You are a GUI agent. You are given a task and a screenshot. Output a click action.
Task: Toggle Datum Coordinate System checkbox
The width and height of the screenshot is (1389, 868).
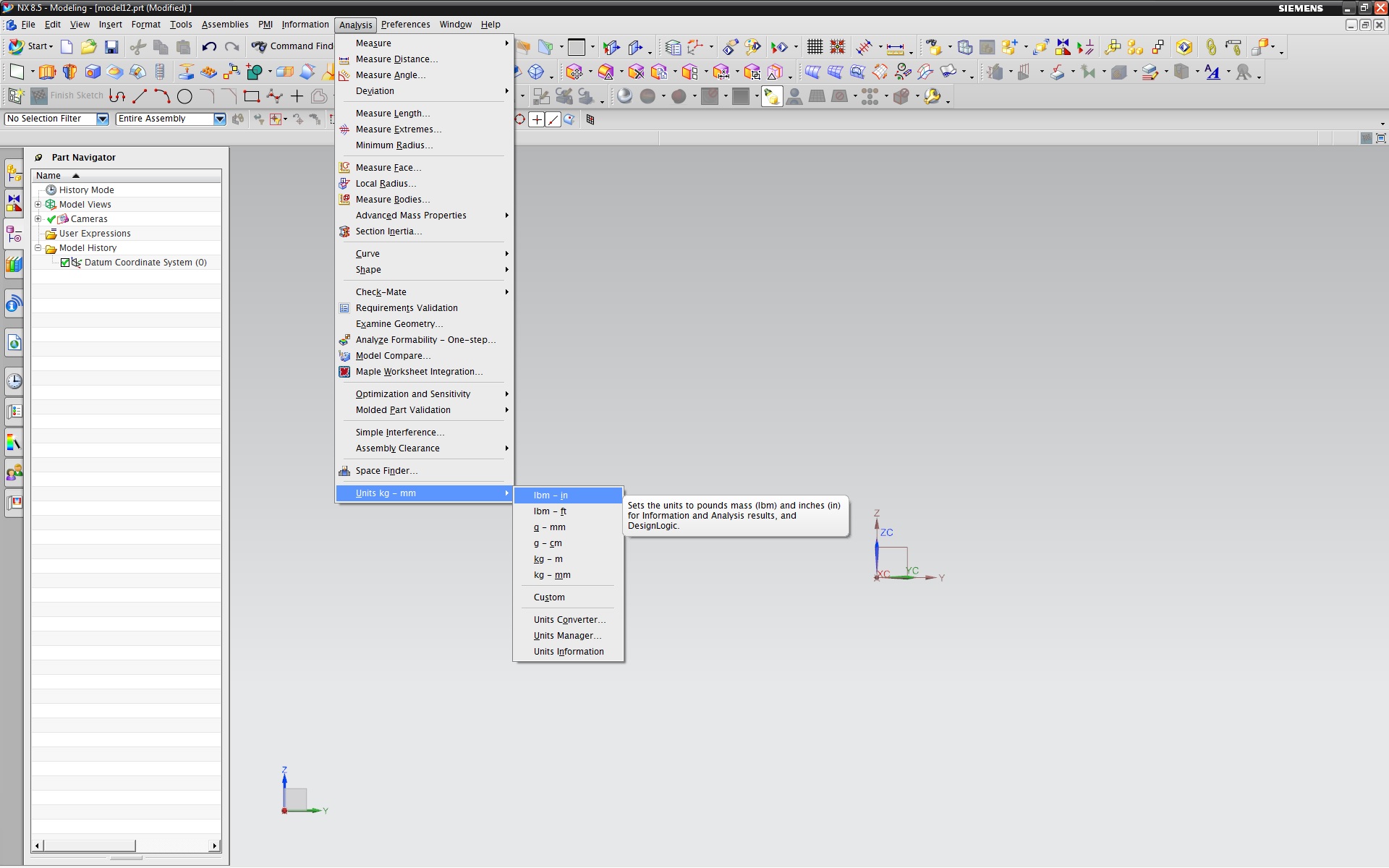pyautogui.click(x=65, y=263)
